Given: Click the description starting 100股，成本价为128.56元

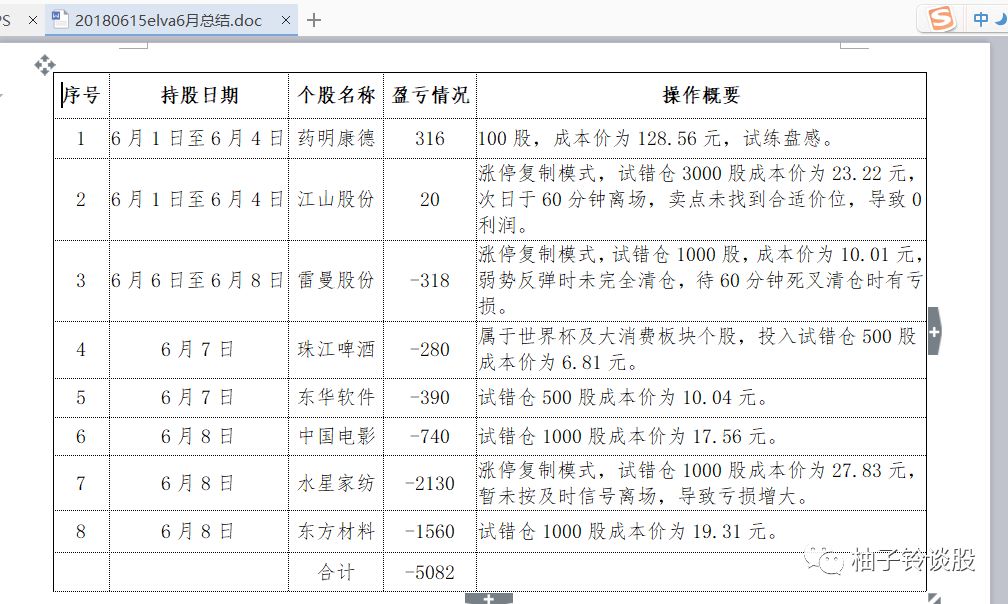Looking at the screenshot, I should (701, 138).
